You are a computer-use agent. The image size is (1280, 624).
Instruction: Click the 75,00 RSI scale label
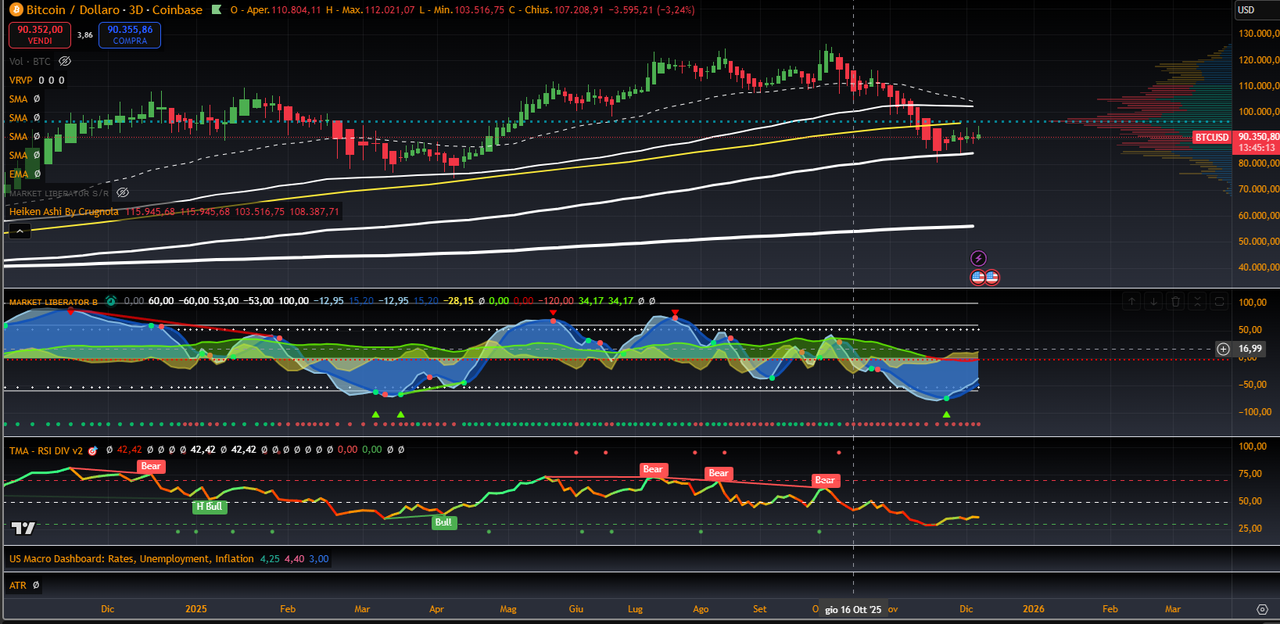click(x=1251, y=474)
